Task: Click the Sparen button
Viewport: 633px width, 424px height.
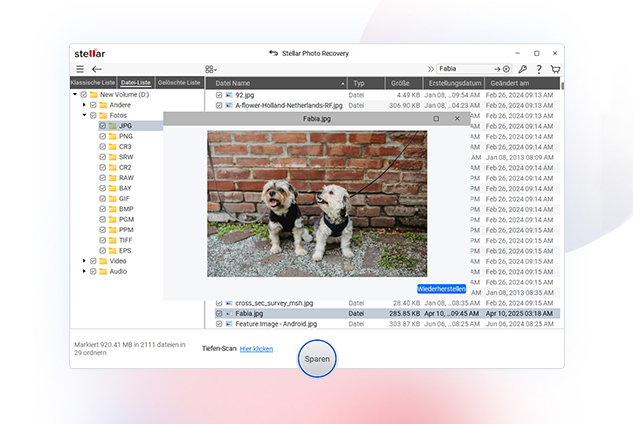Action: 316,357
